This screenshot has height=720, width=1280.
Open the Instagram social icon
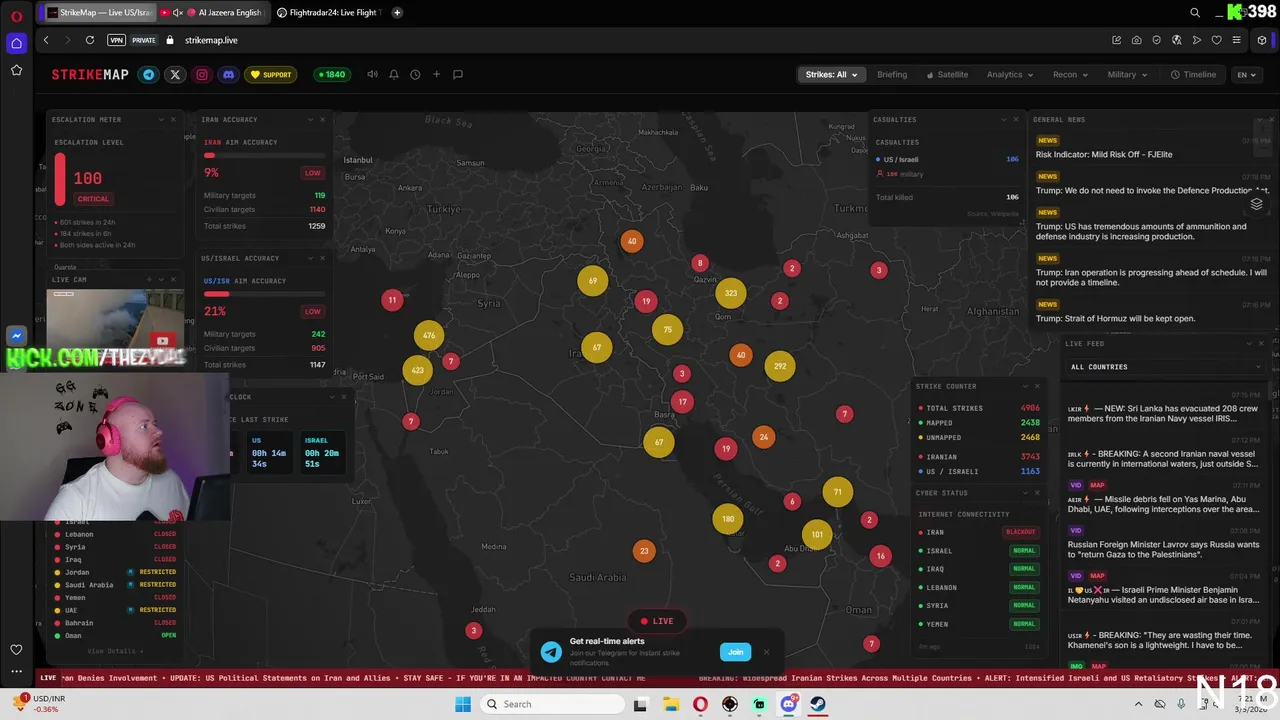pos(202,74)
